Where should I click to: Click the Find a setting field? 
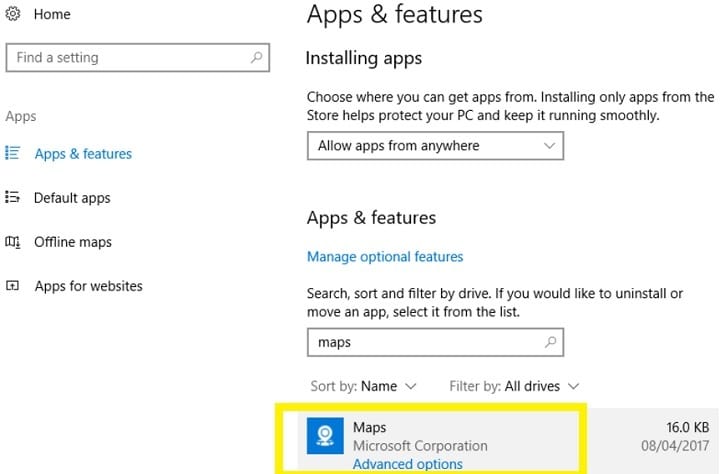click(138, 57)
